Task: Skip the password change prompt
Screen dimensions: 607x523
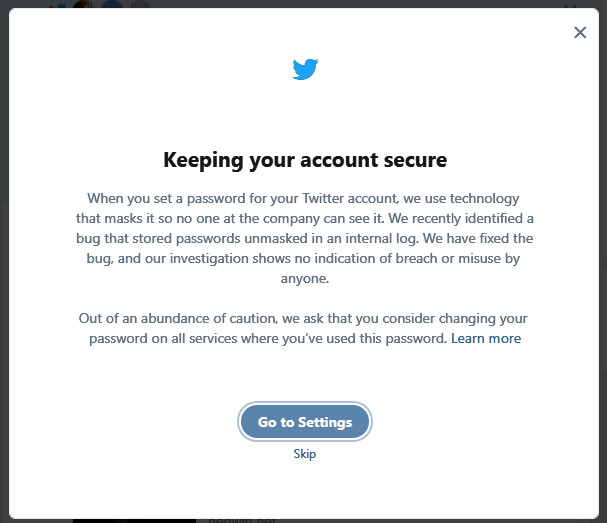Action: pos(305,454)
